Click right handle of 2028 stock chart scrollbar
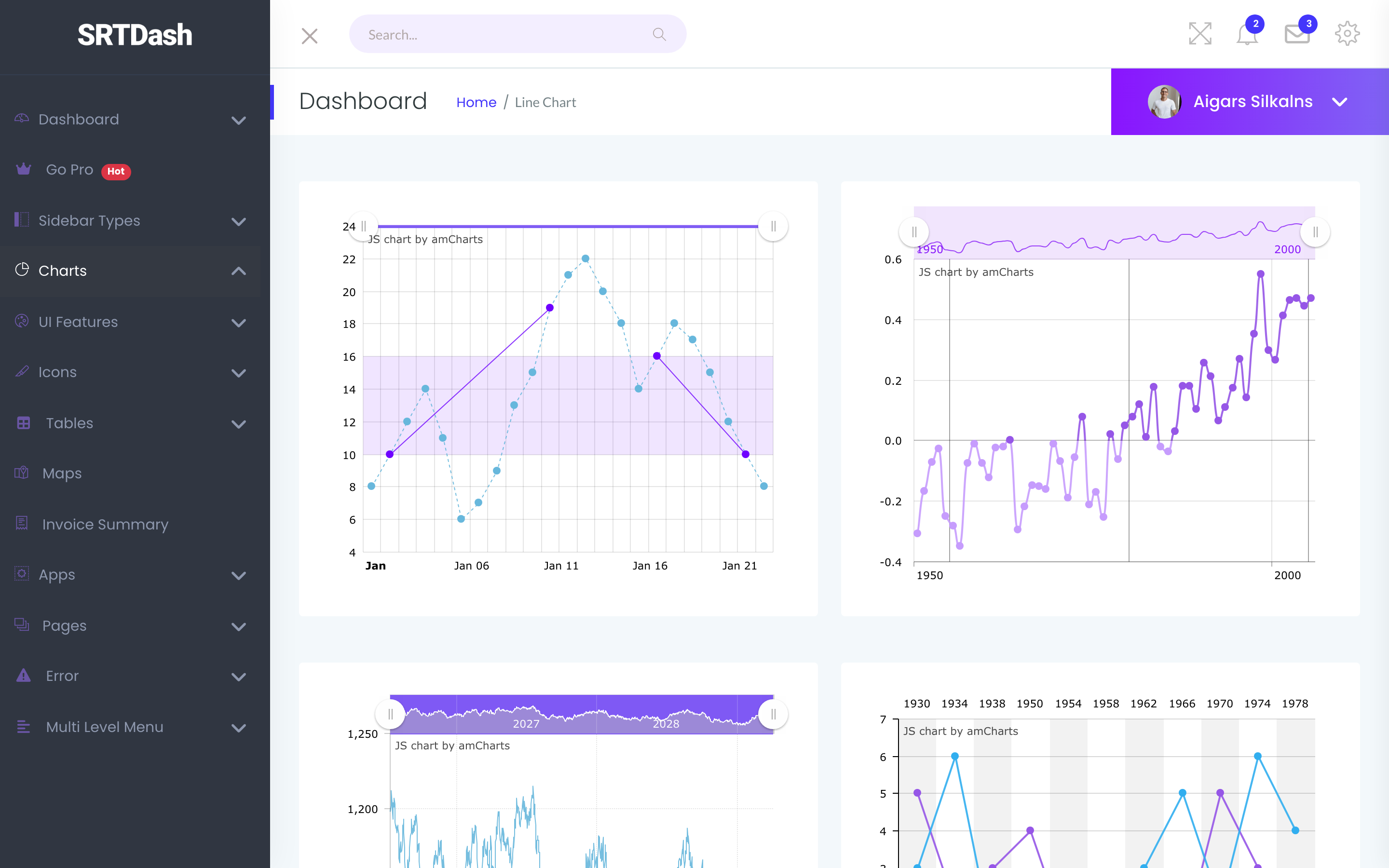1389x868 pixels. (x=773, y=714)
